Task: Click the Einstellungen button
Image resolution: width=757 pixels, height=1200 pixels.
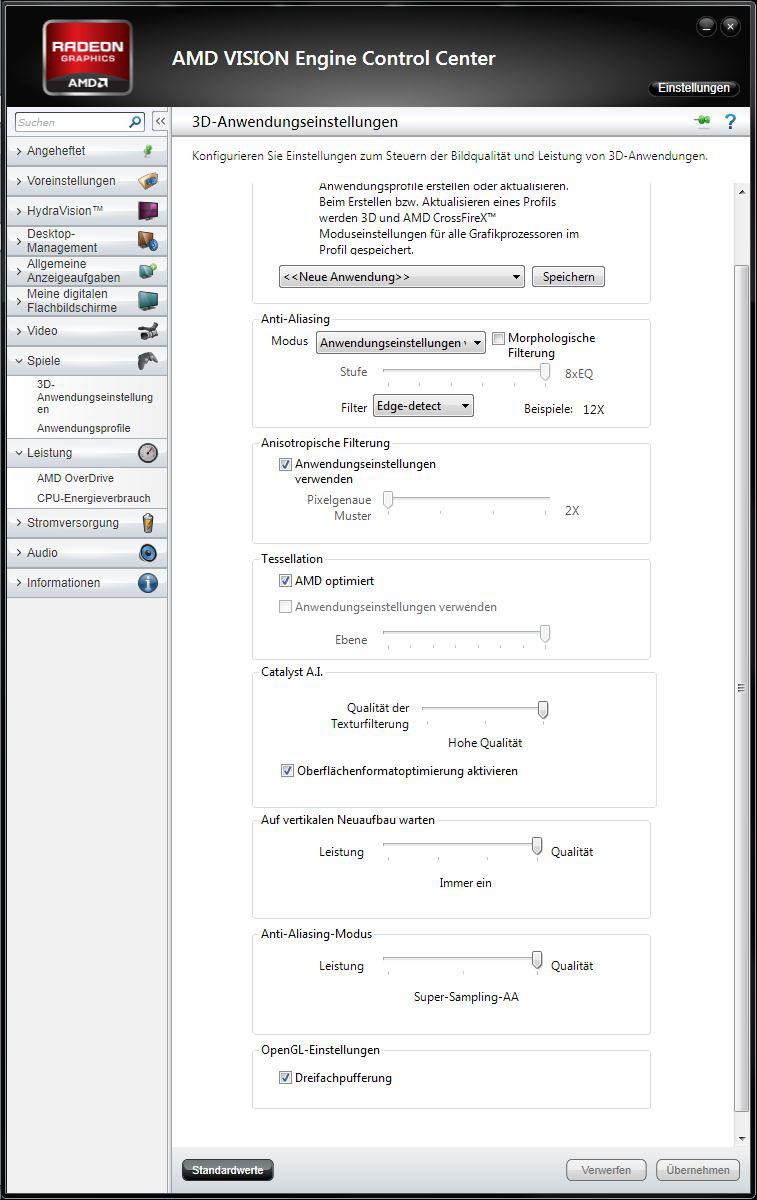Action: tap(694, 88)
